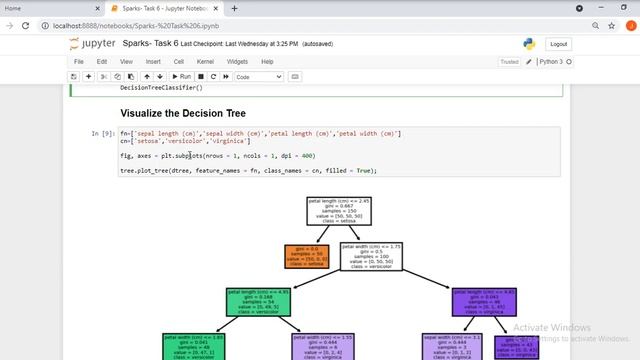Open a new browser tab

(234, 8)
